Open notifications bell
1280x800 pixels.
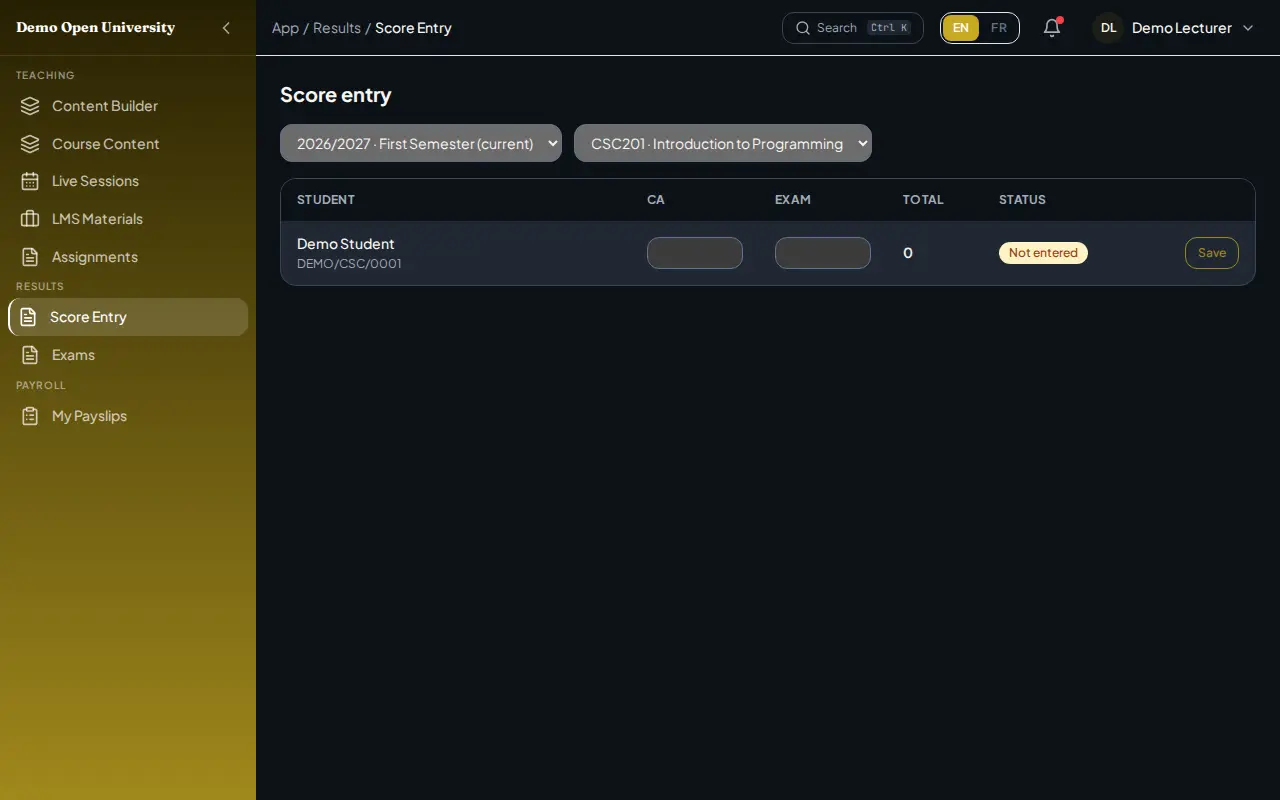click(x=1052, y=28)
